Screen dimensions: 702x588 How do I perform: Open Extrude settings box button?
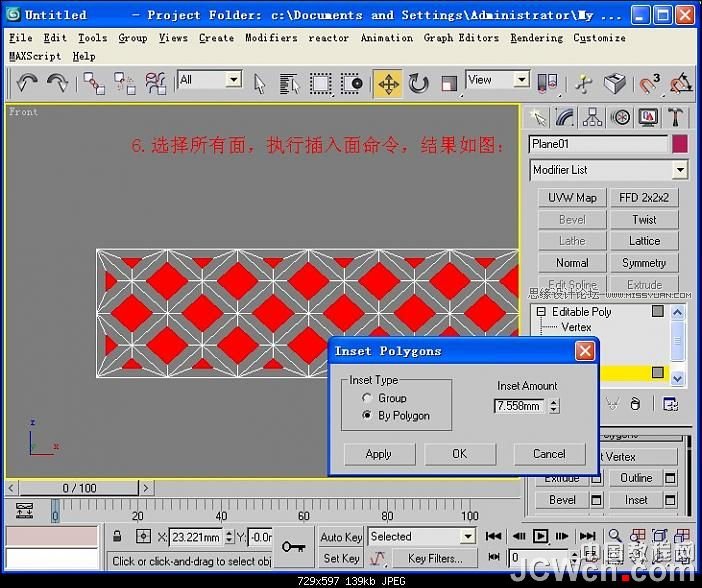(596, 478)
